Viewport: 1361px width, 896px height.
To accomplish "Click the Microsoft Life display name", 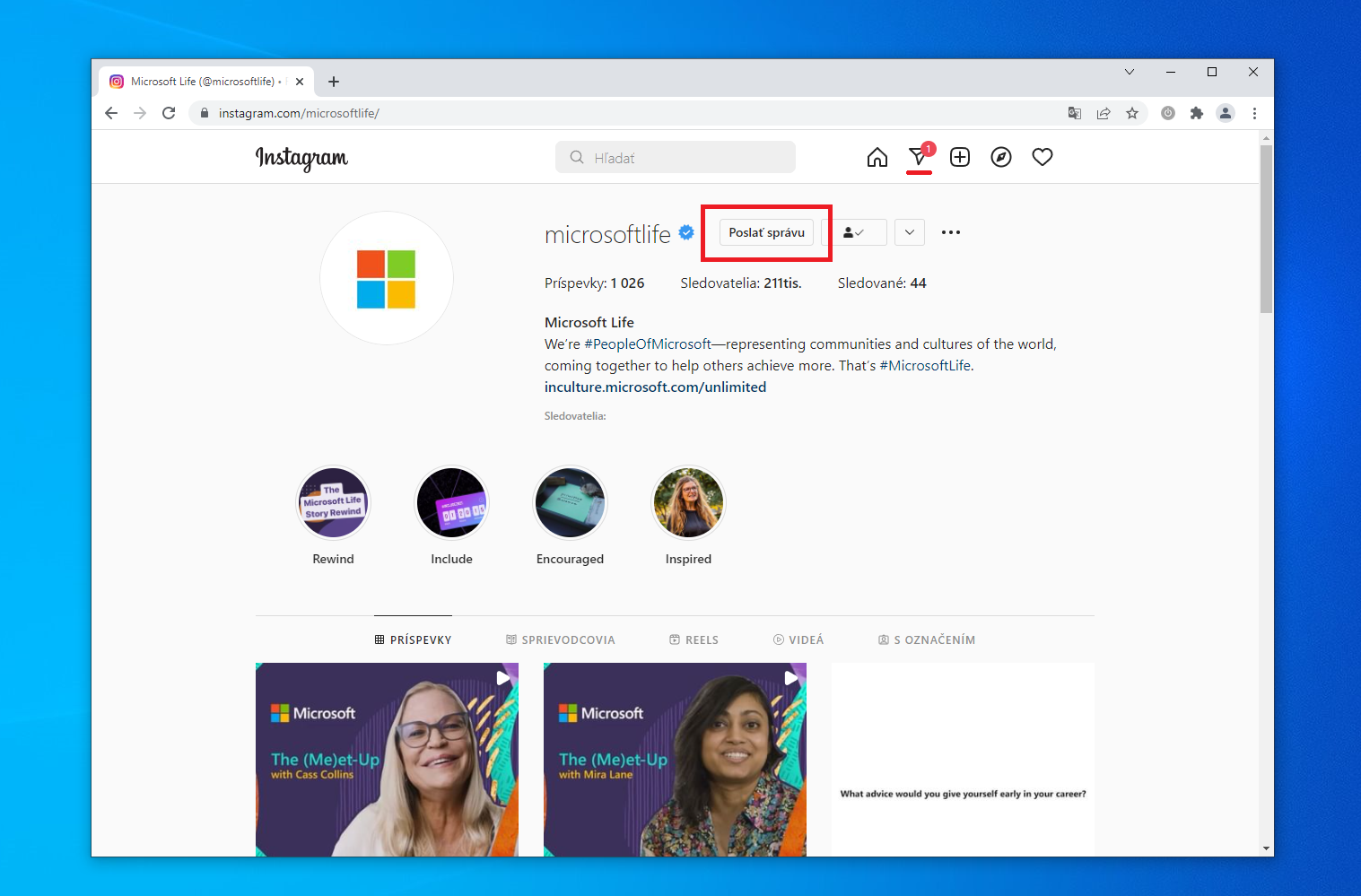I will click(589, 322).
